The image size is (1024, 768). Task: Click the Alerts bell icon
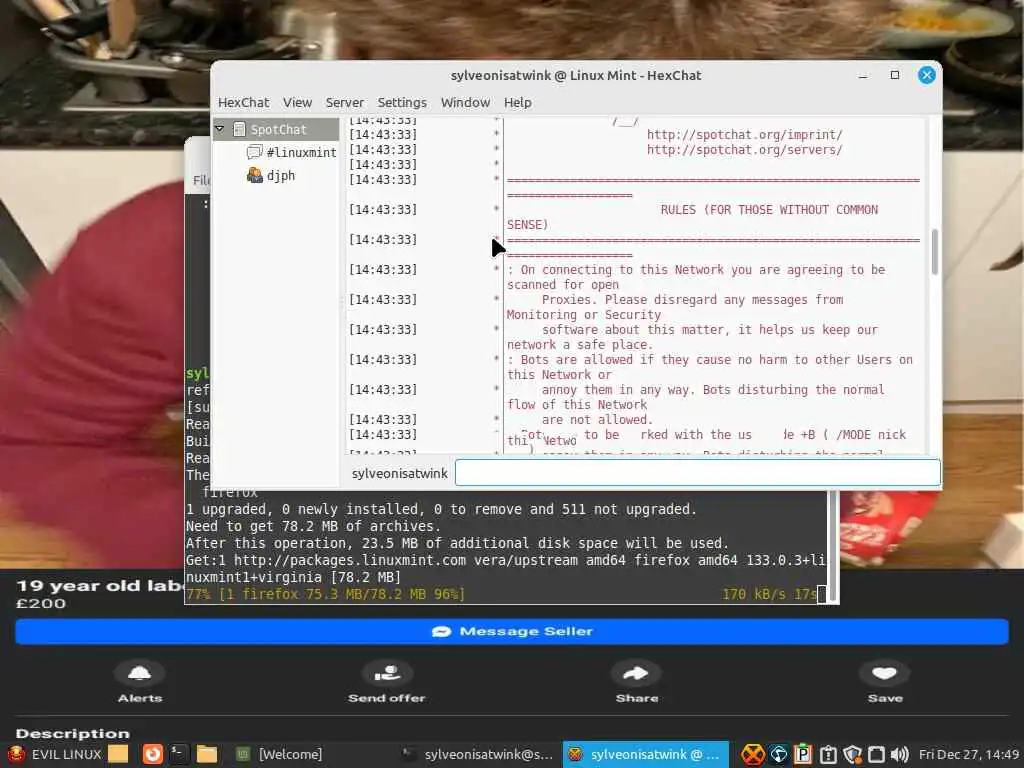139,673
